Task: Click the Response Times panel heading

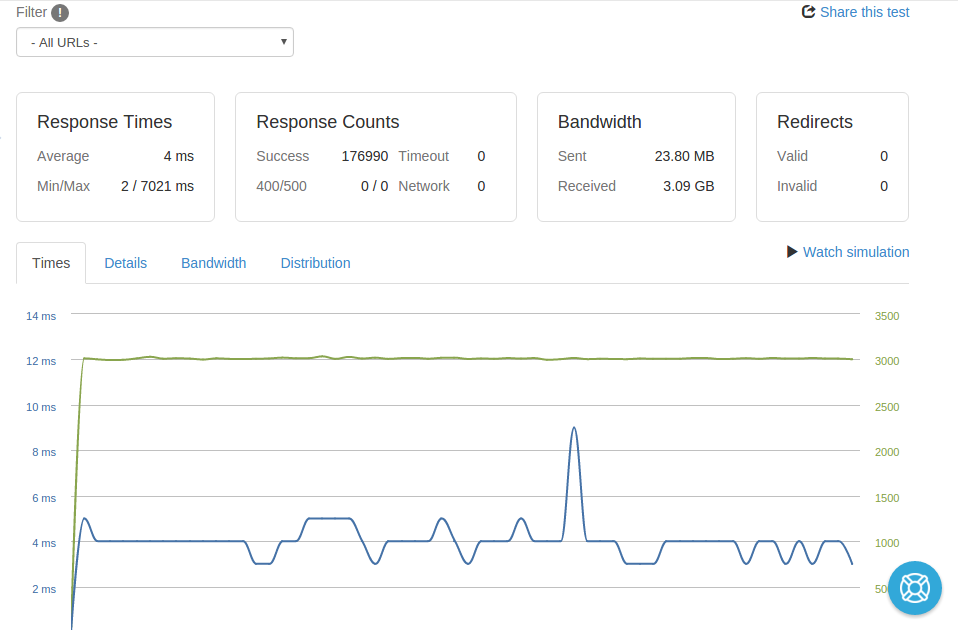Action: coord(104,122)
